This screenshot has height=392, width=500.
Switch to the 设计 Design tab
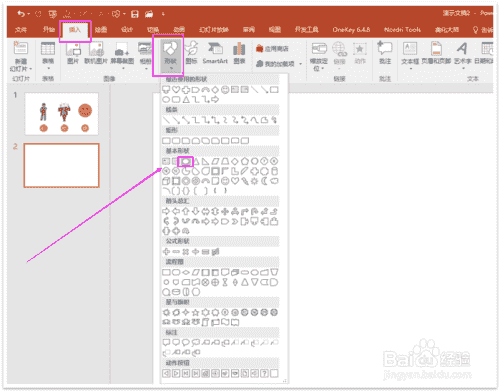[x=127, y=30]
